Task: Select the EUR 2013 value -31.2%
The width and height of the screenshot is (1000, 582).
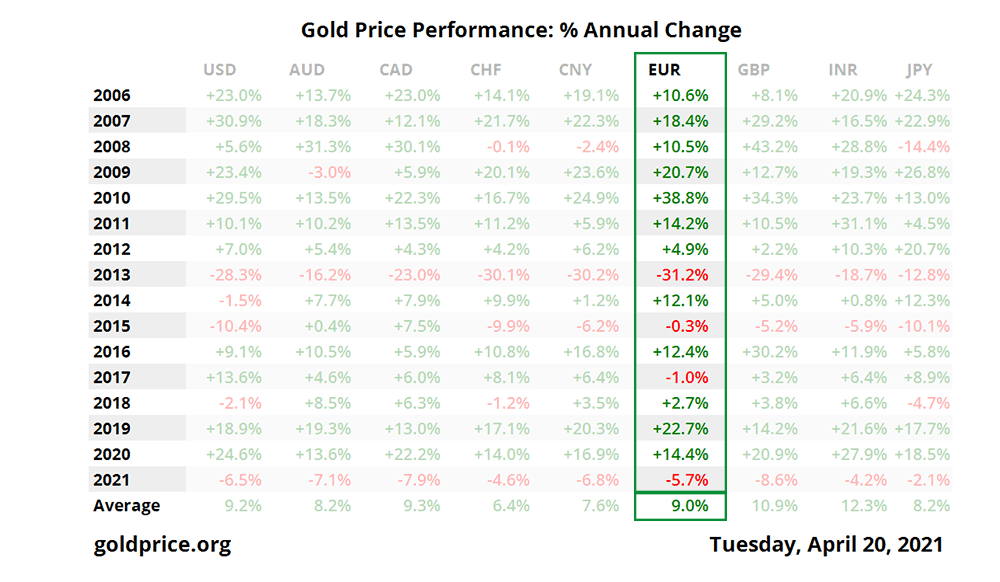Action: 680,275
